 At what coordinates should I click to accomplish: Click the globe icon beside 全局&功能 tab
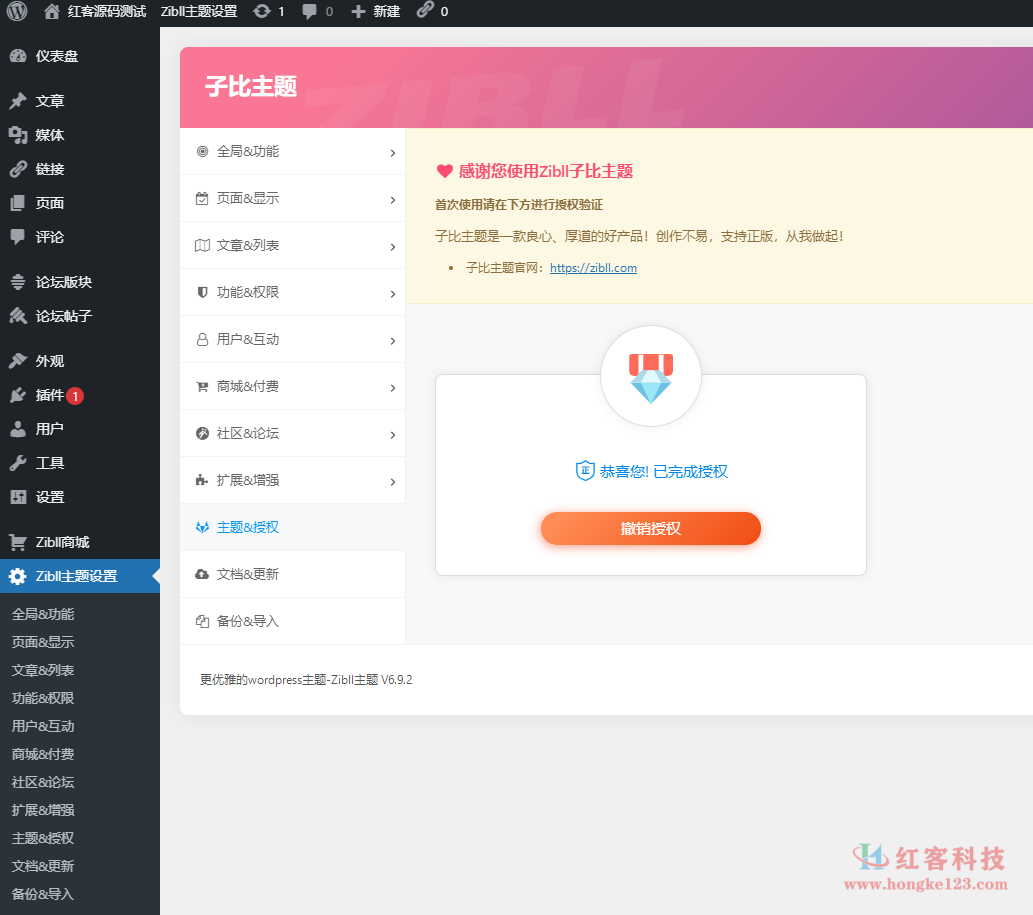pyautogui.click(x=202, y=152)
